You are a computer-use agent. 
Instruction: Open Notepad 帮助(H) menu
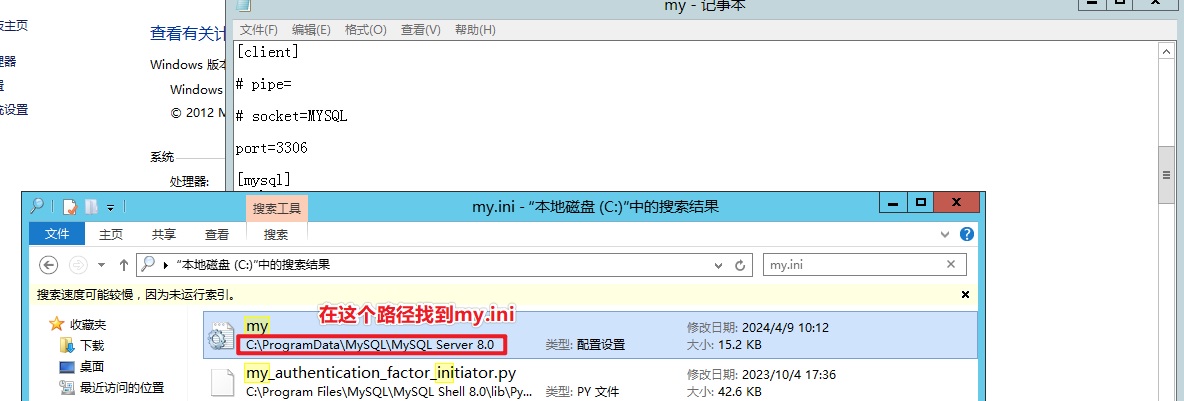click(x=475, y=30)
